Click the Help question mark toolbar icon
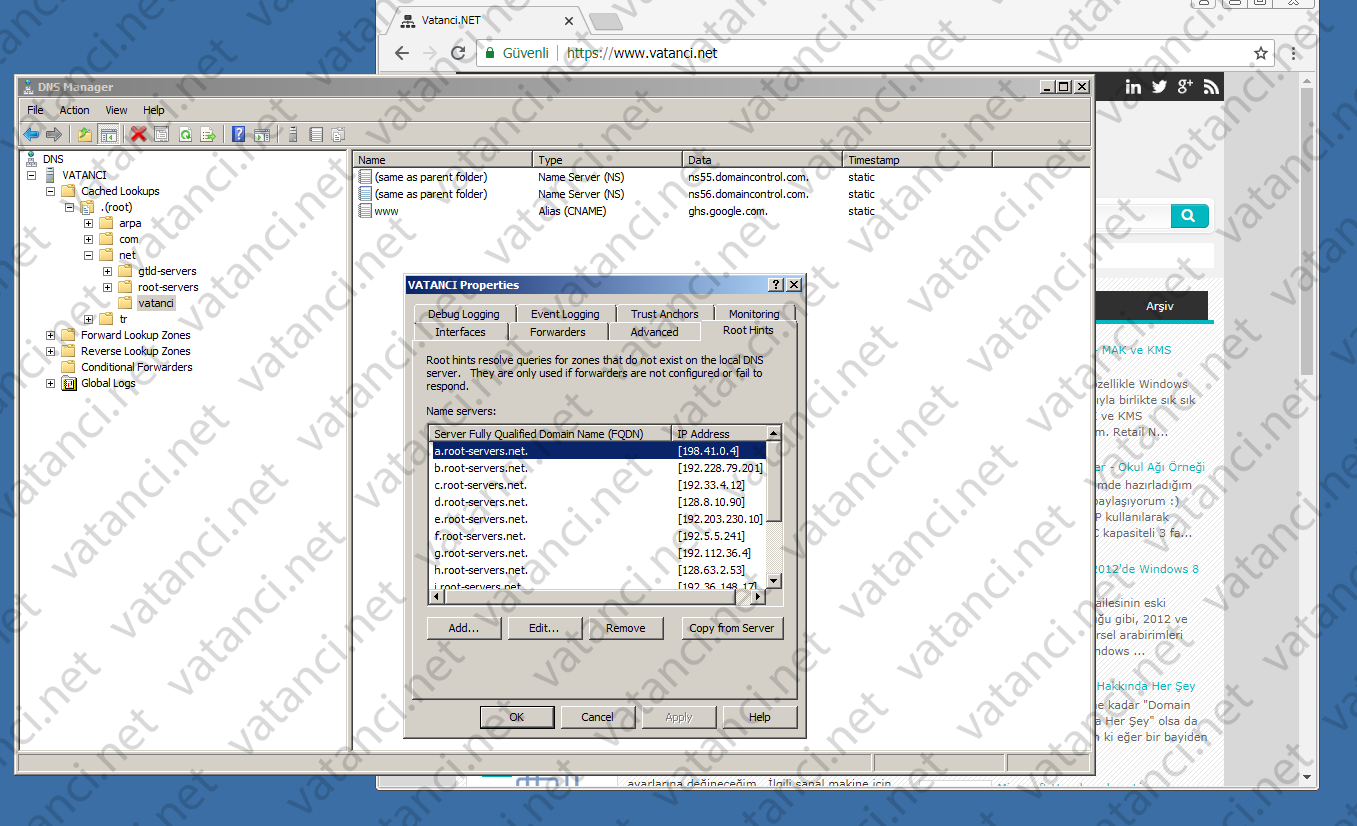1357x826 pixels. (x=237, y=134)
